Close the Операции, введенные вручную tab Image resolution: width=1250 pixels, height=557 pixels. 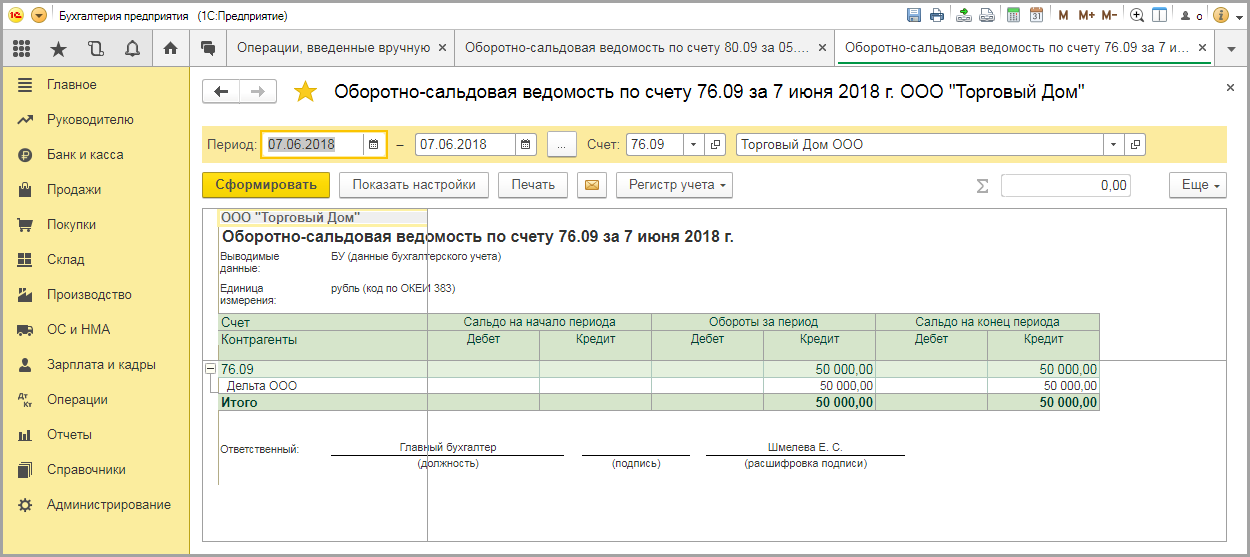442,47
